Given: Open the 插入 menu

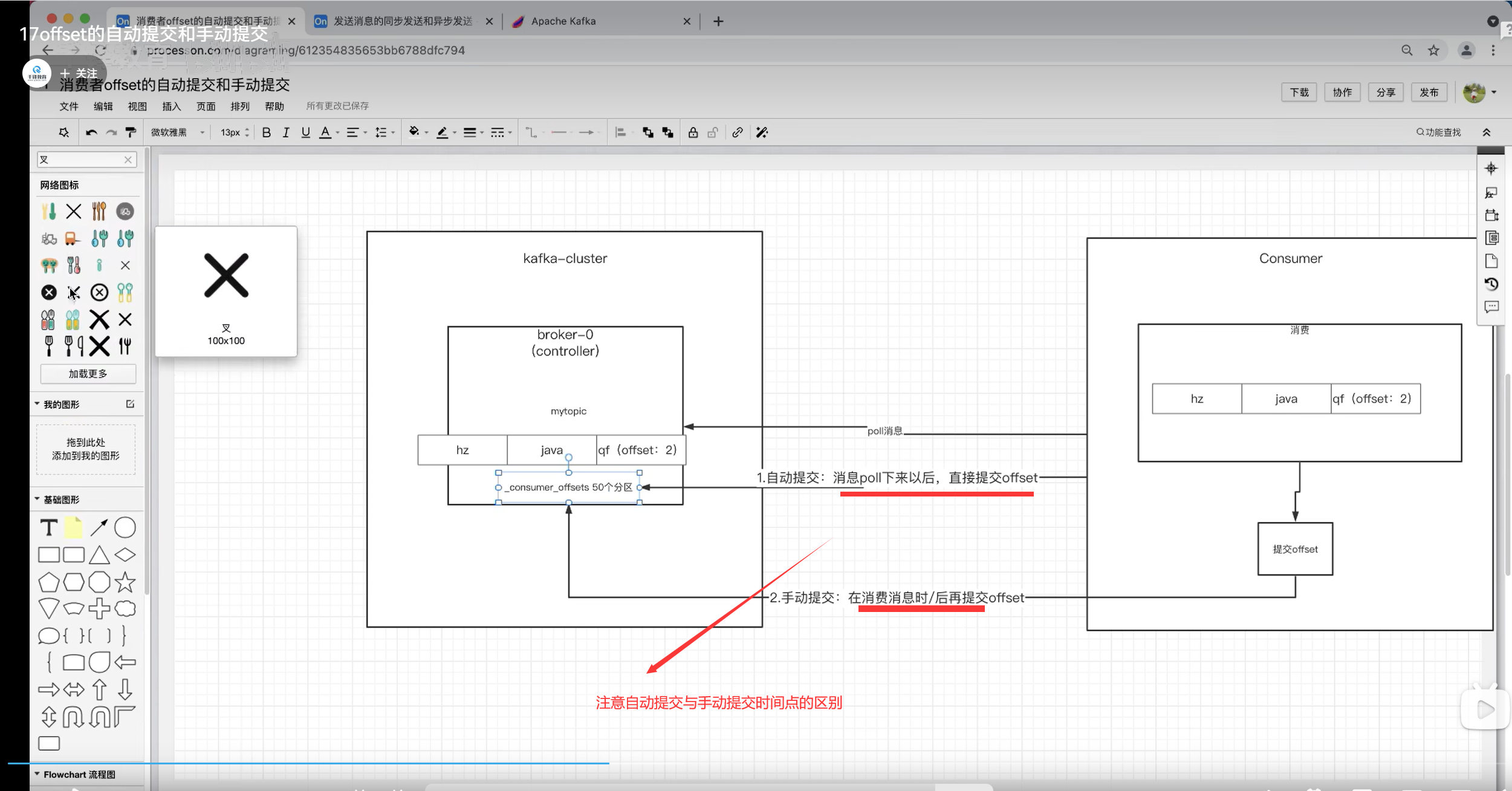Looking at the screenshot, I should [x=171, y=106].
